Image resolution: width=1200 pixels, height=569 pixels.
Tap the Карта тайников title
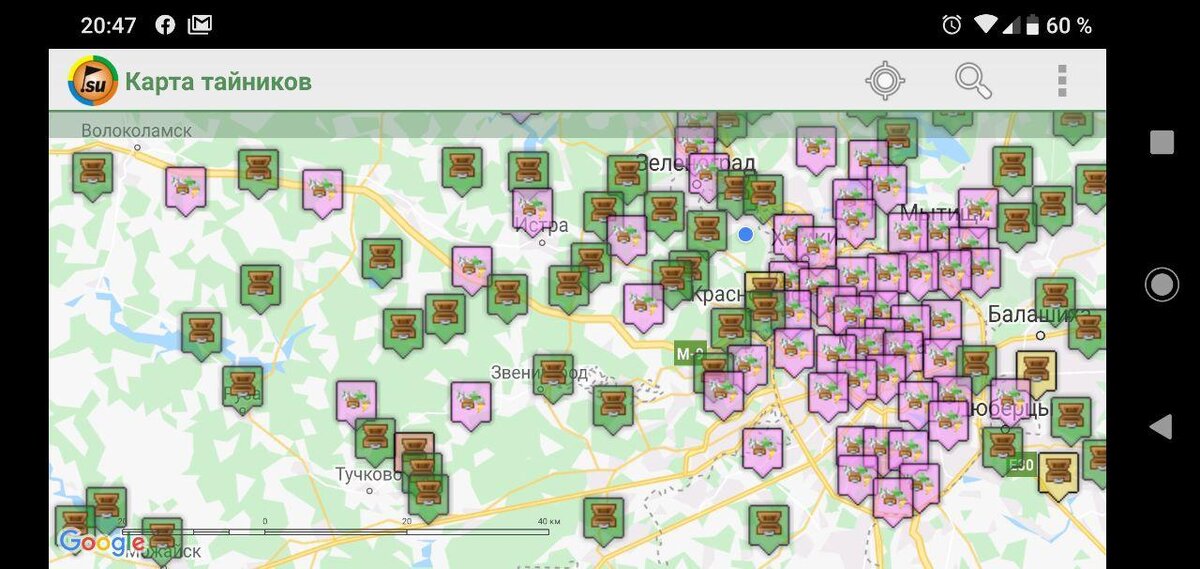(x=218, y=81)
